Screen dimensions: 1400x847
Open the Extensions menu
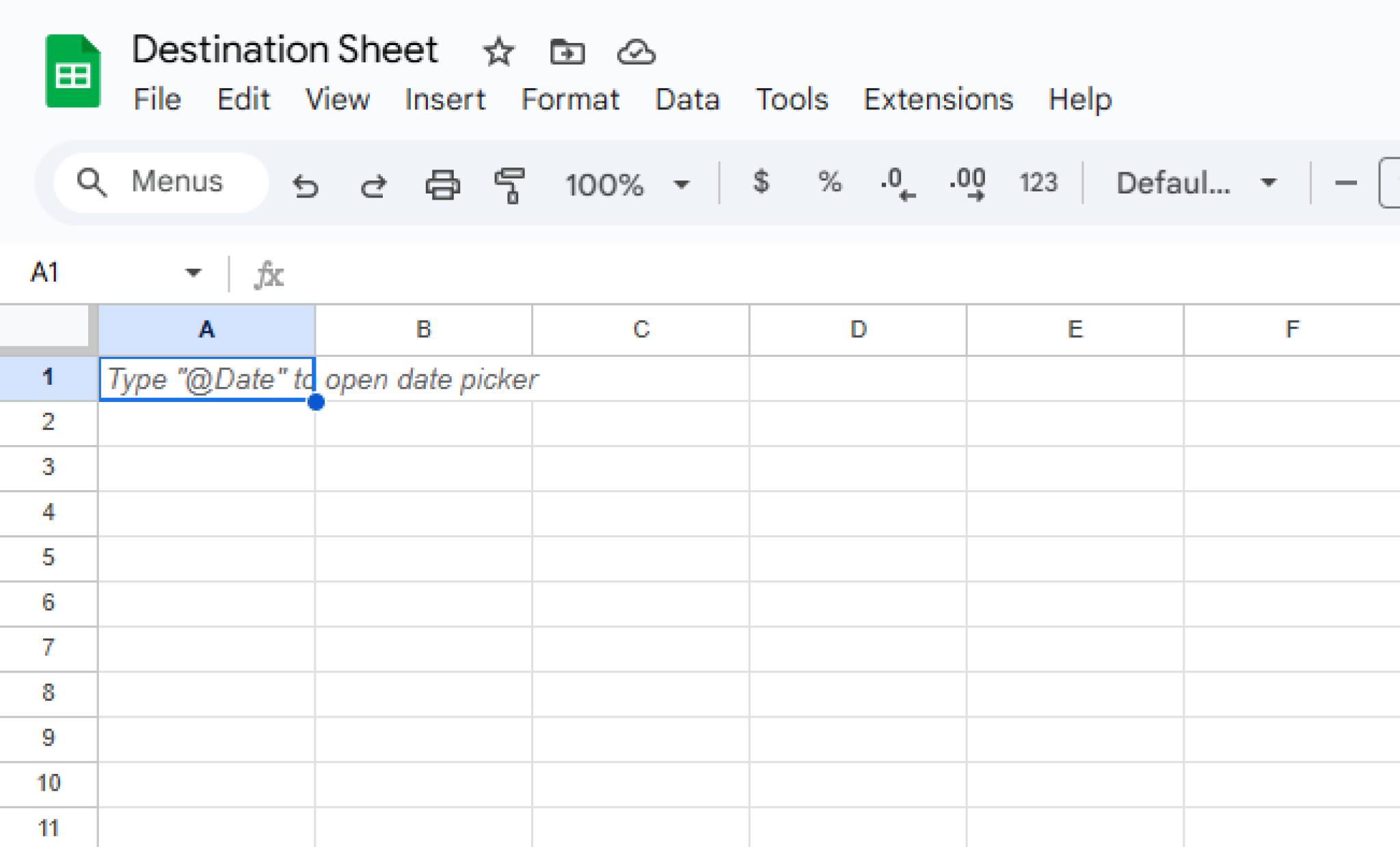click(938, 100)
